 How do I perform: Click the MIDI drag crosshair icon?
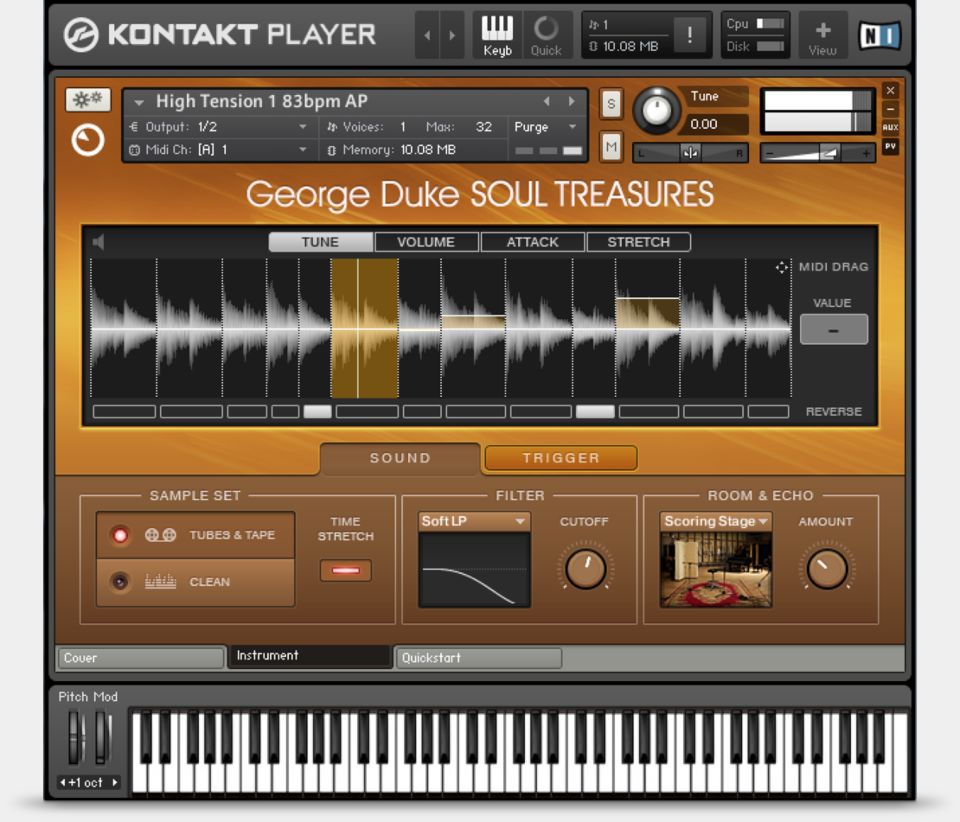click(x=782, y=267)
